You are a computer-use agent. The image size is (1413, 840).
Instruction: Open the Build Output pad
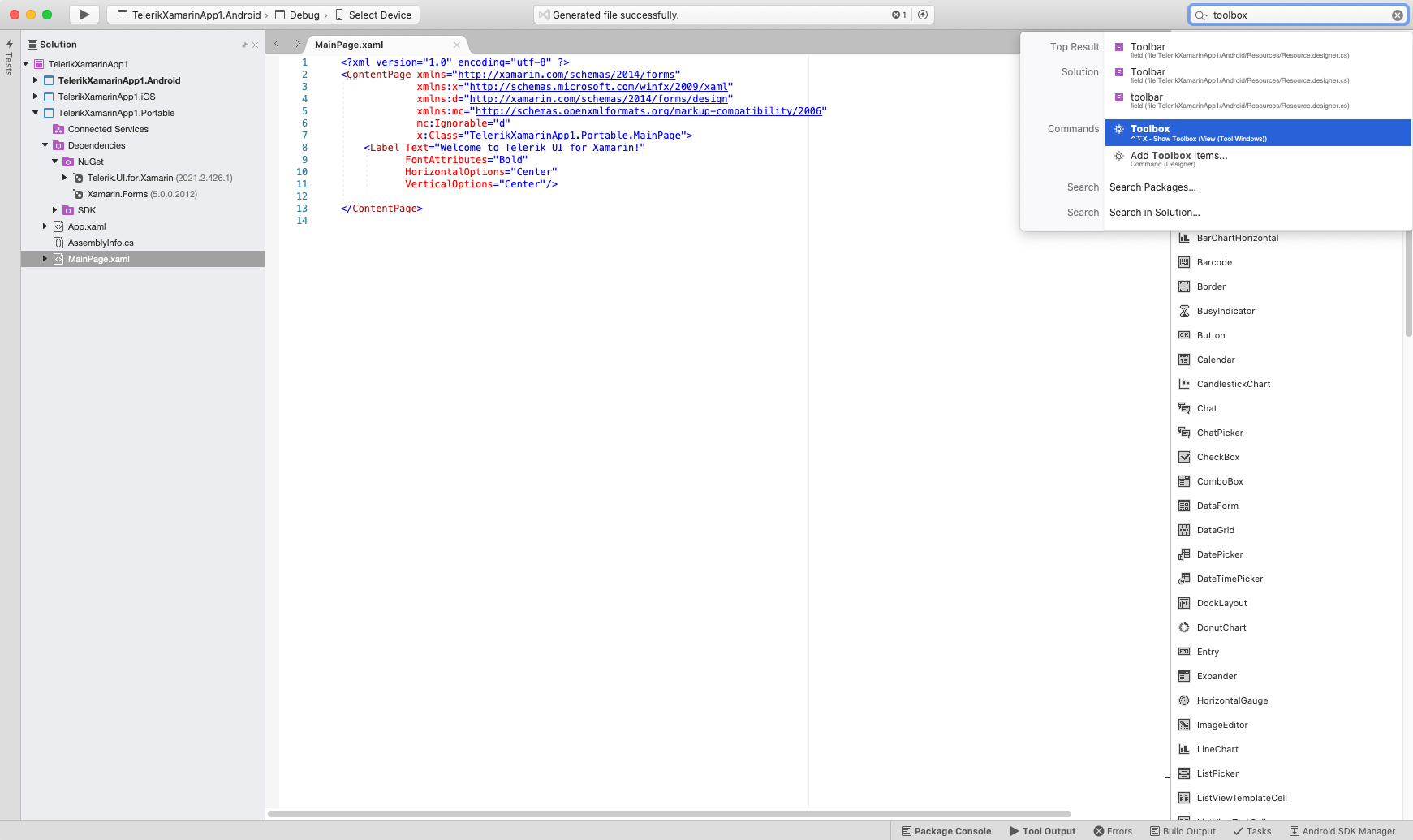(1183, 831)
